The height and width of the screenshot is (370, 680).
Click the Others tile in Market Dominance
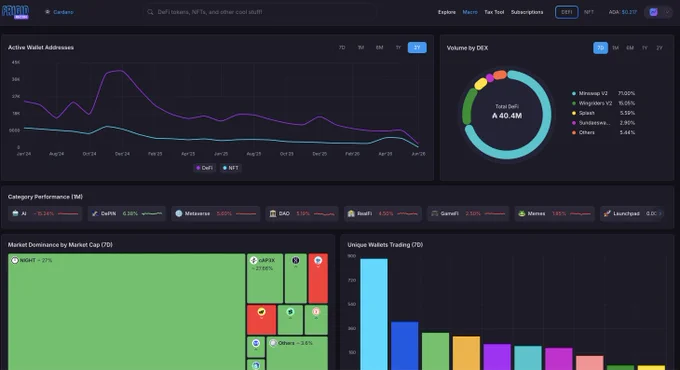tap(297, 354)
